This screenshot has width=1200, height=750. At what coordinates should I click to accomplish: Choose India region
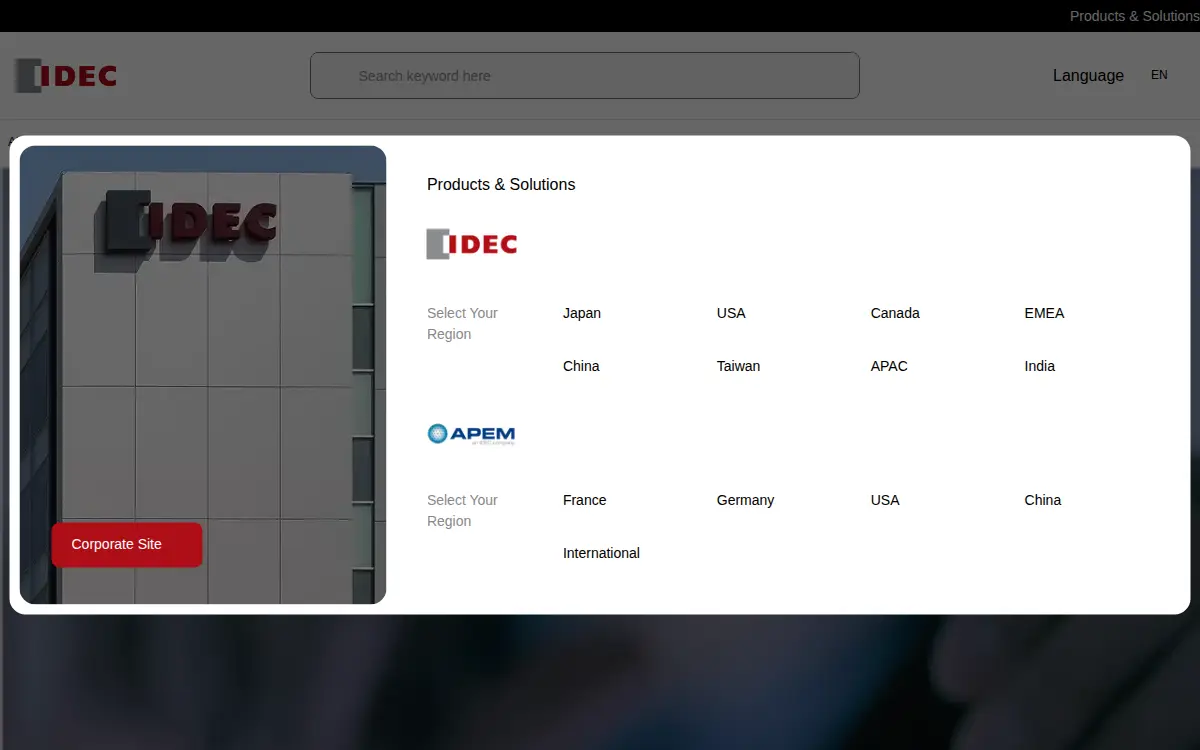(1039, 366)
